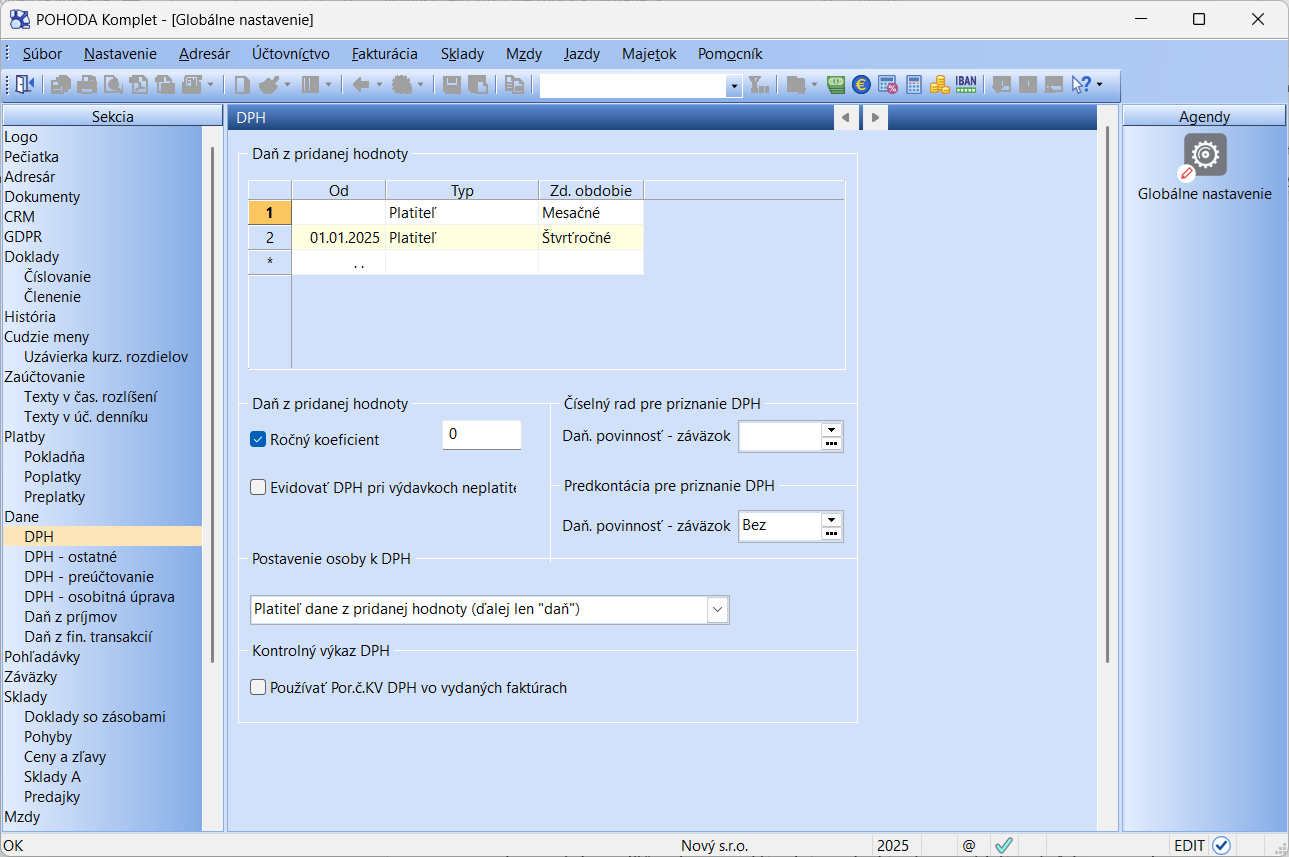Click the blue circled checkmark near EDIT
The width and height of the screenshot is (1289, 857).
tap(1221, 845)
